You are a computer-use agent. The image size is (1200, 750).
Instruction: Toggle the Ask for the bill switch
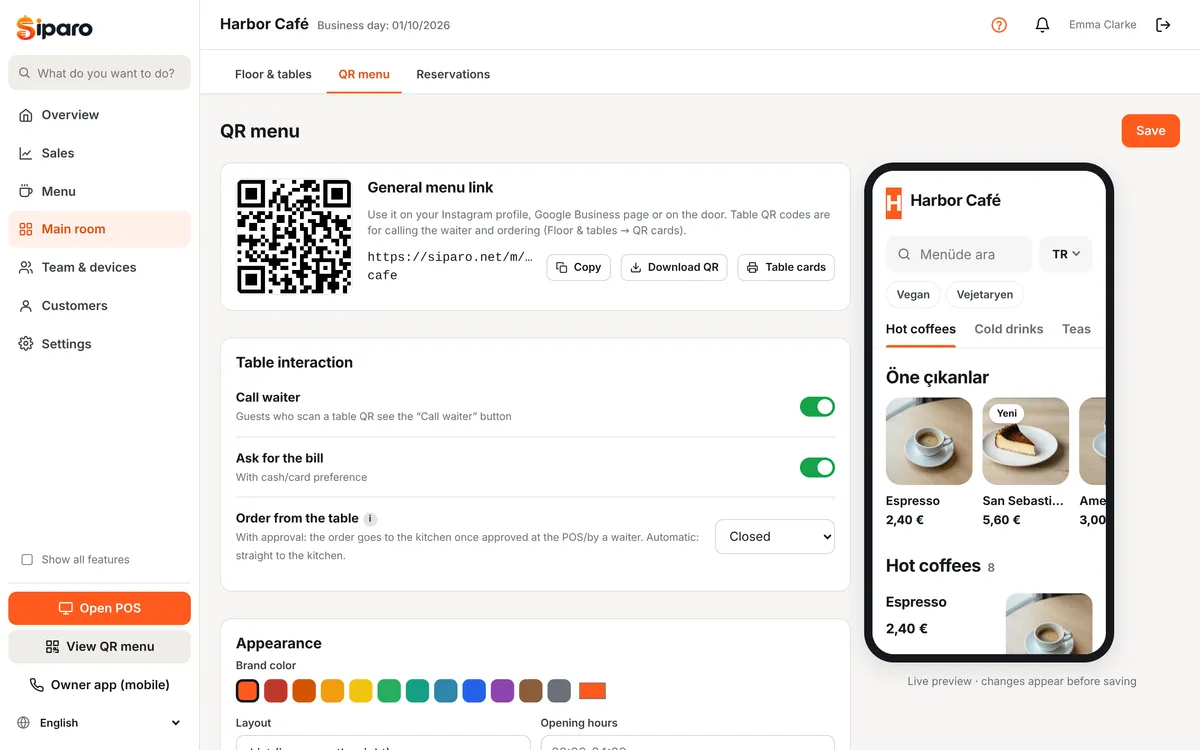[817, 467]
